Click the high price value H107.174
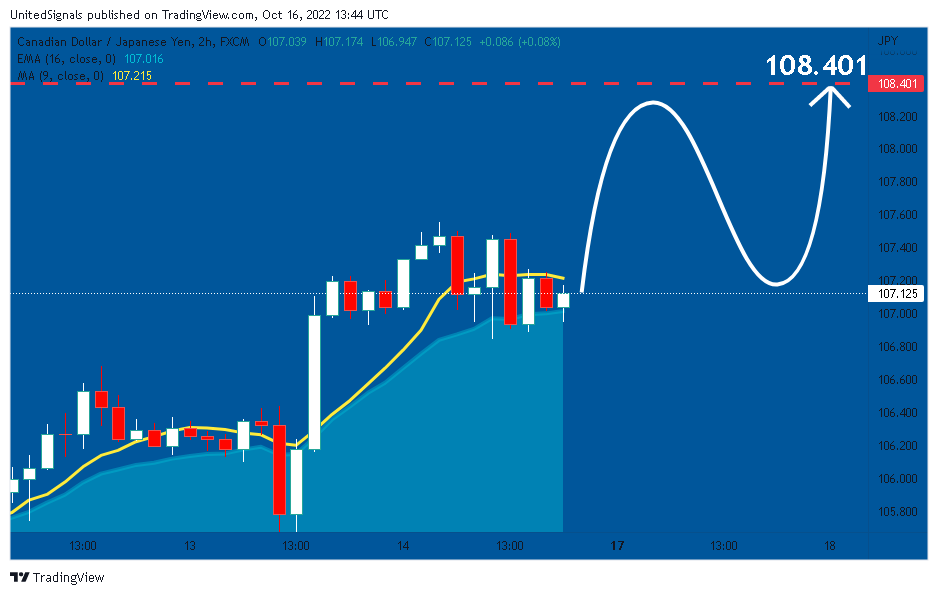Image resolution: width=938 pixels, height=595 pixels. click(339, 42)
